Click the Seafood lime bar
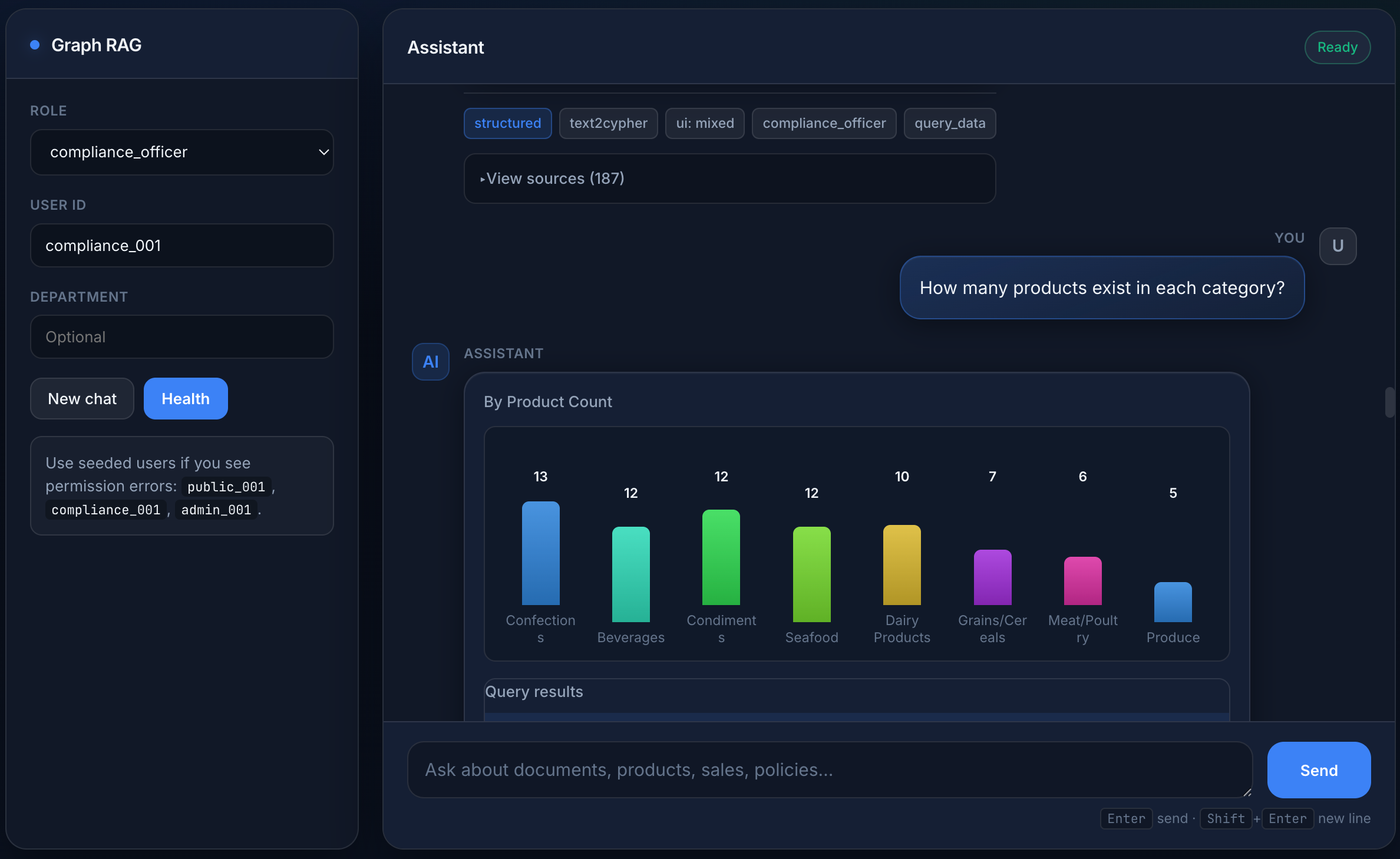The width and height of the screenshot is (1400, 859). (811, 574)
